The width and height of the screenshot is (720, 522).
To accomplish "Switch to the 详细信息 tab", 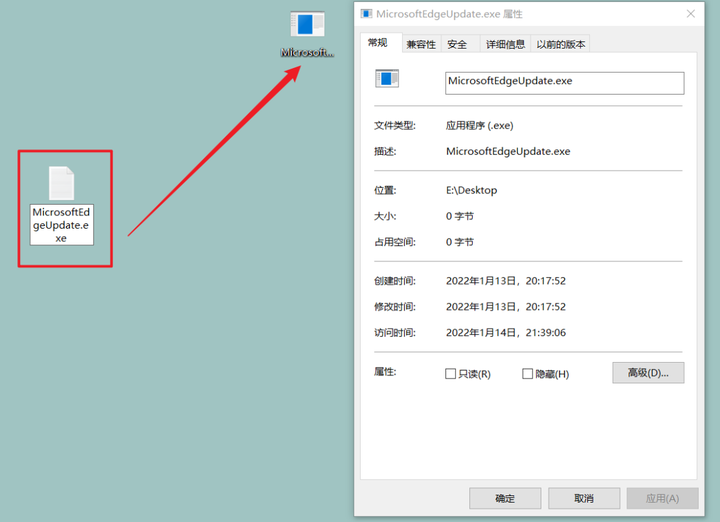I will click(x=506, y=44).
